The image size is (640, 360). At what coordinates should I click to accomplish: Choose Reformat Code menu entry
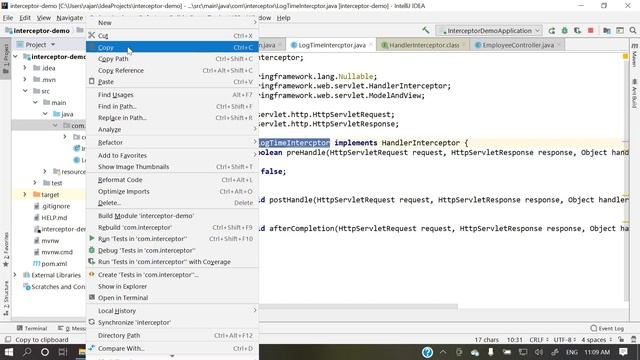[x=172, y=180]
